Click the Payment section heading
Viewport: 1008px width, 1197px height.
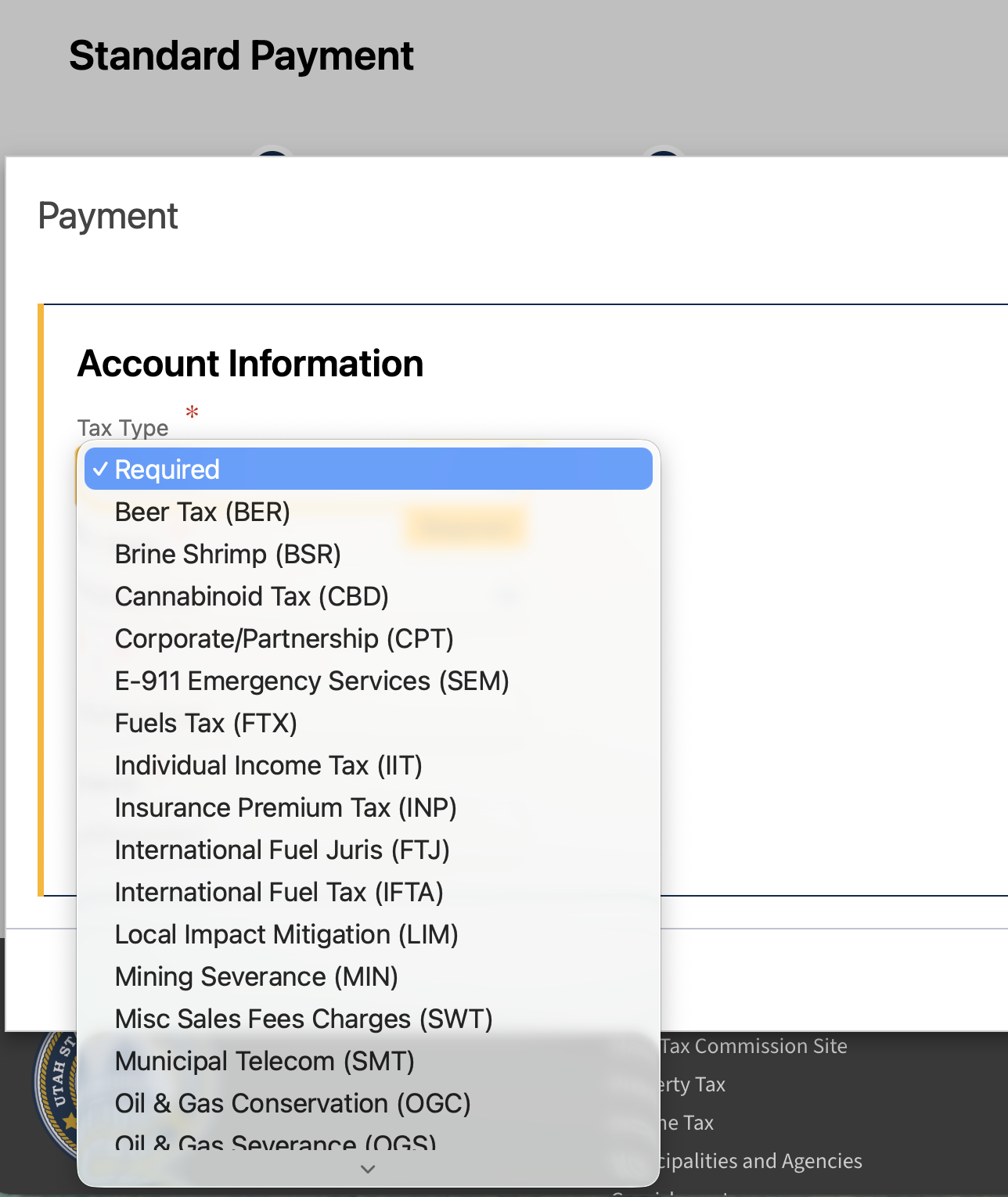coord(107,216)
